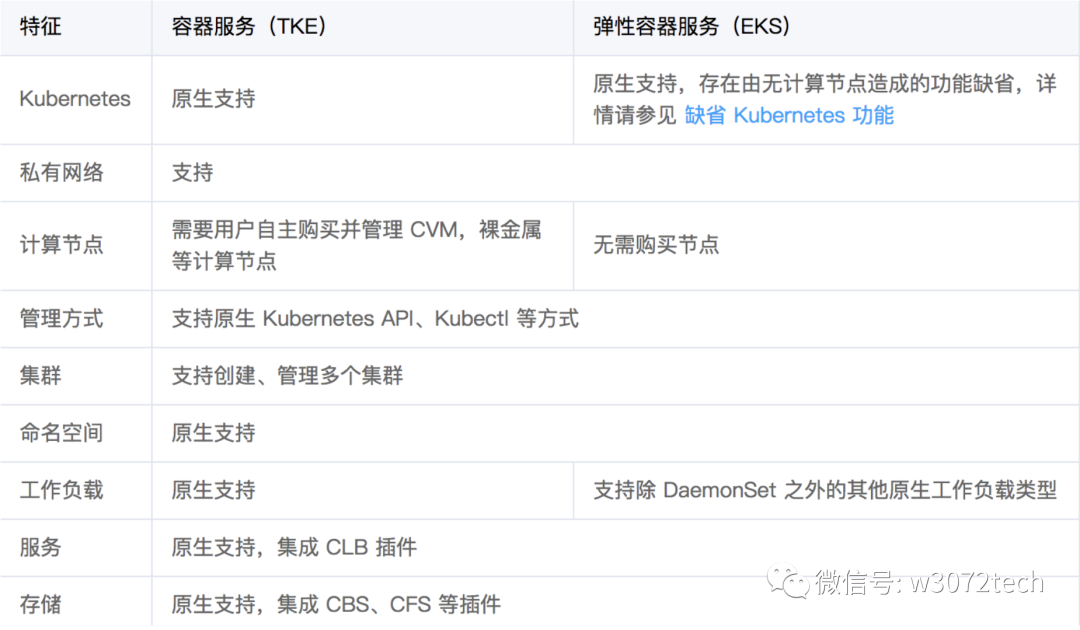Viewport: 1080px width, 630px height.
Task: Click the 支持创建、管理多个集群 cell
Action: click(x=288, y=376)
